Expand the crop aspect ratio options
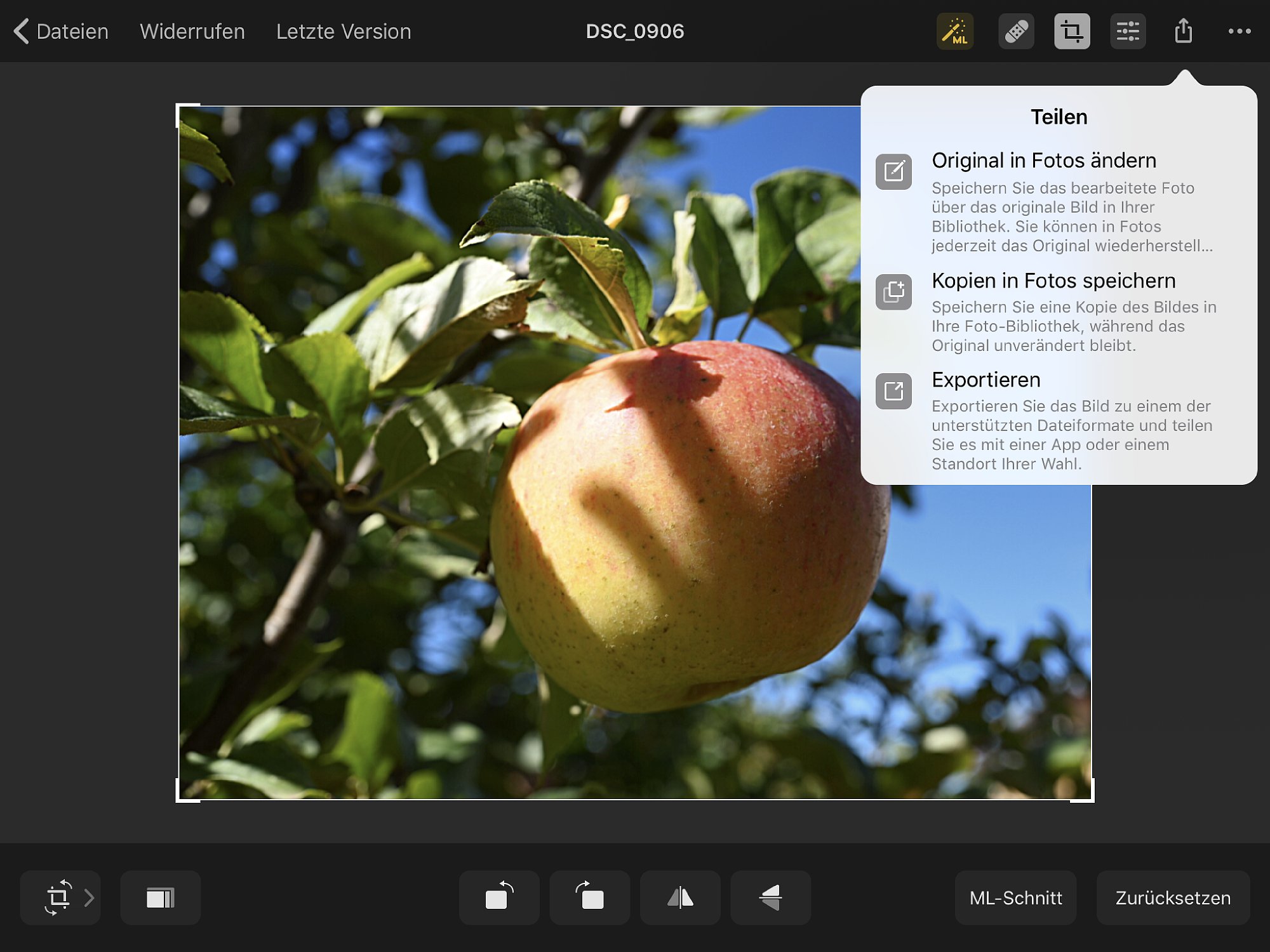 pos(61,897)
